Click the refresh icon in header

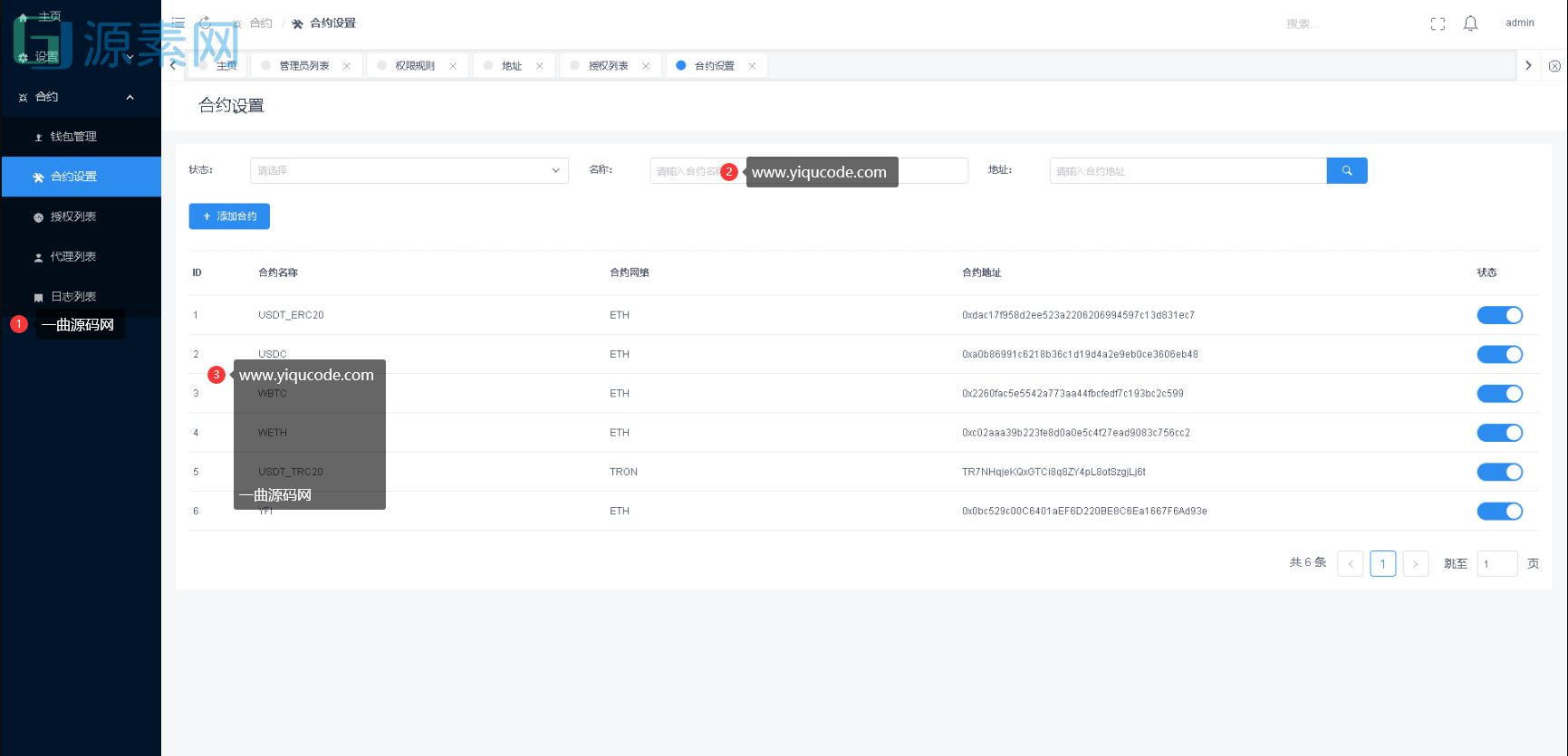(206, 23)
